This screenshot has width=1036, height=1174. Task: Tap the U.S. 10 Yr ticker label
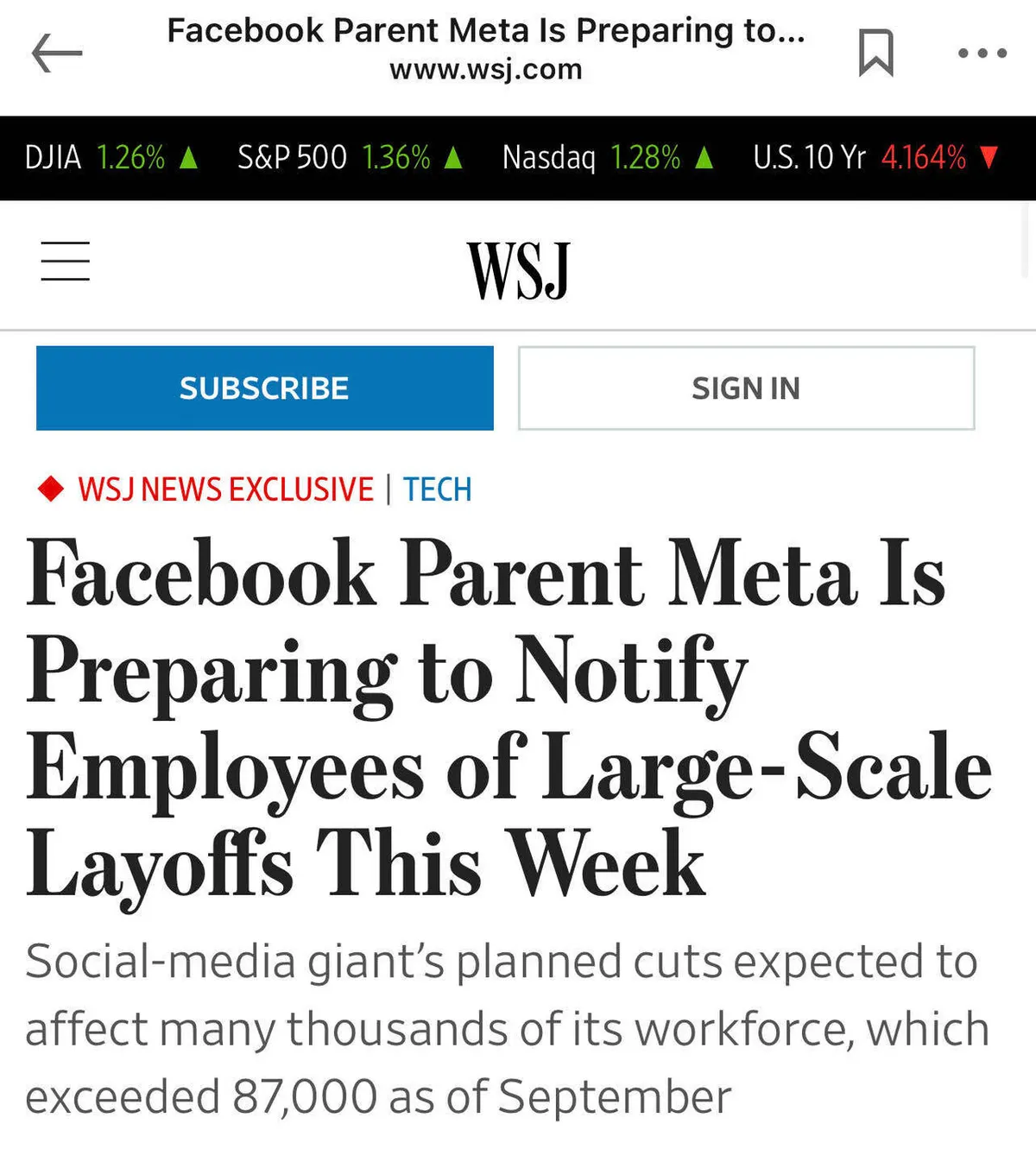809,158
